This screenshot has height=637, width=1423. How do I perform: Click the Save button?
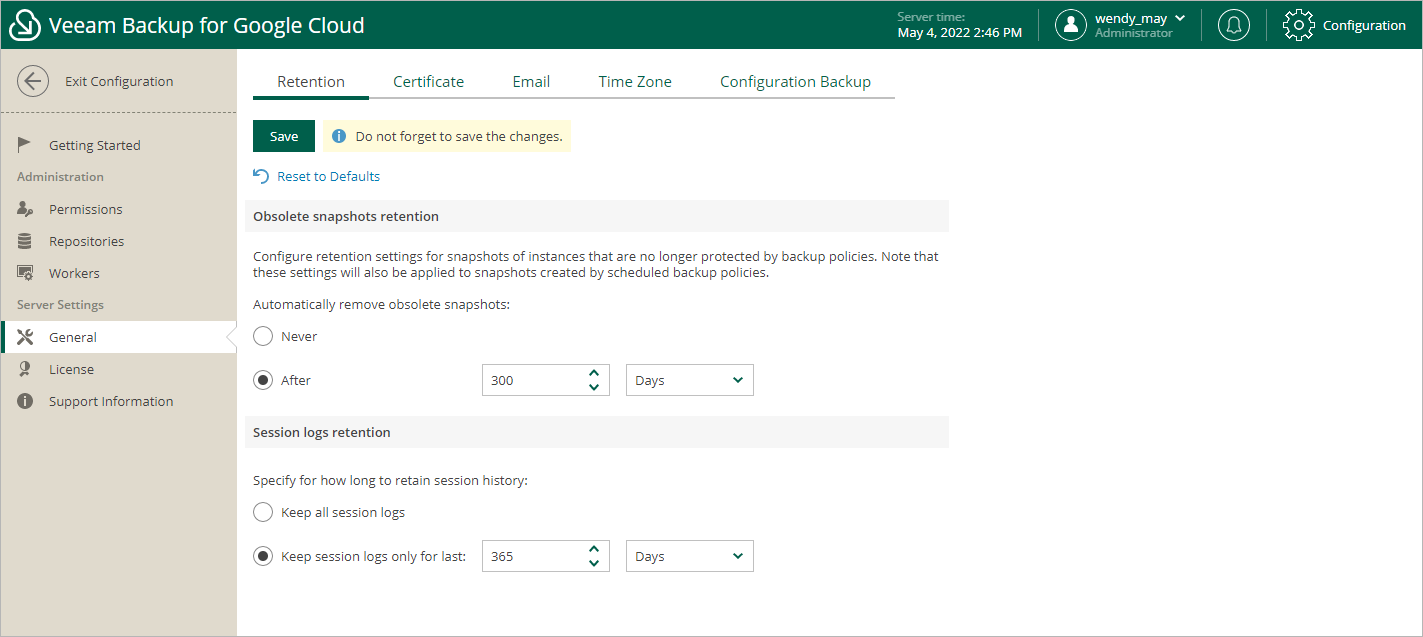[284, 136]
